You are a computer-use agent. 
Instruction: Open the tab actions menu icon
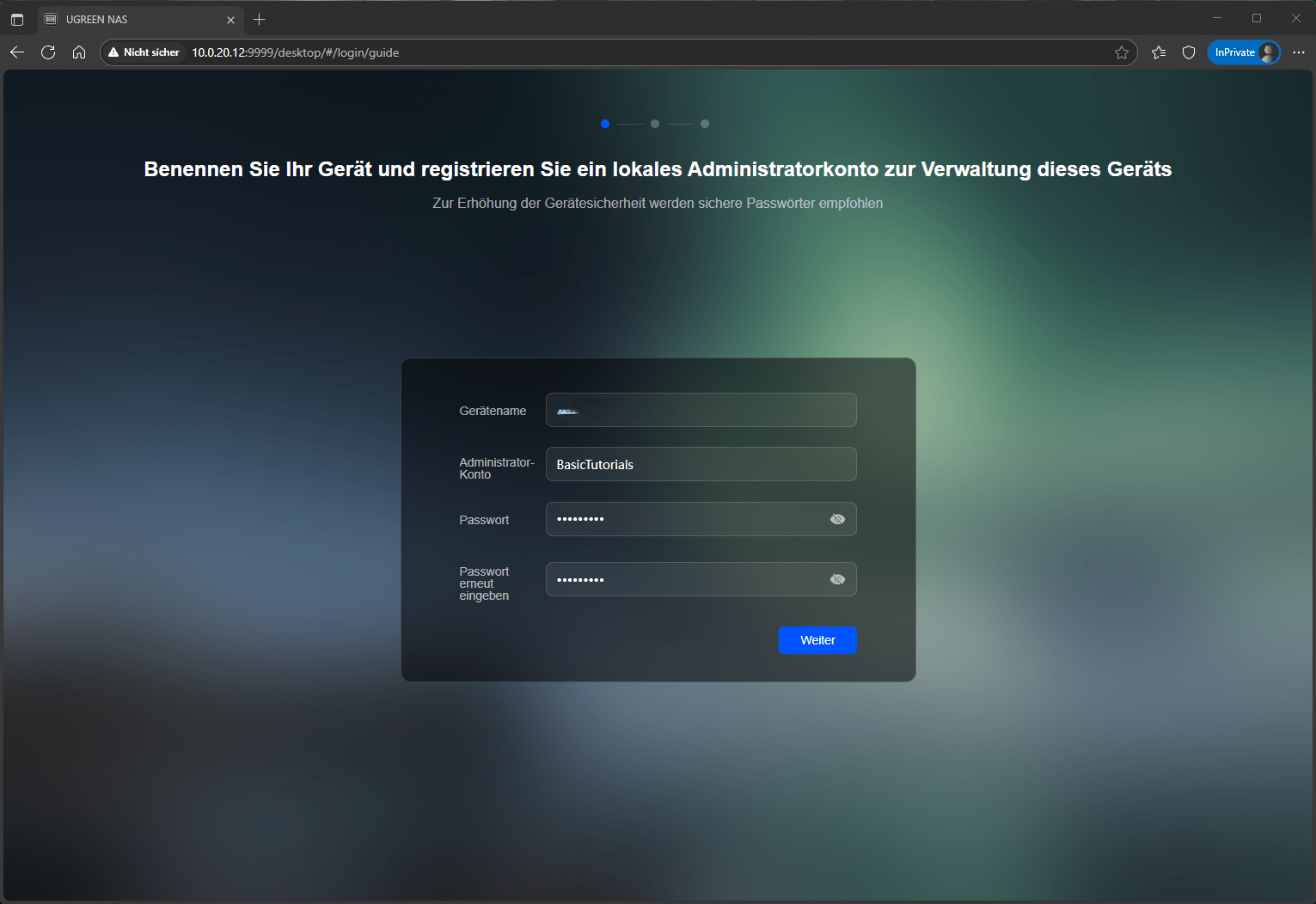17,19
